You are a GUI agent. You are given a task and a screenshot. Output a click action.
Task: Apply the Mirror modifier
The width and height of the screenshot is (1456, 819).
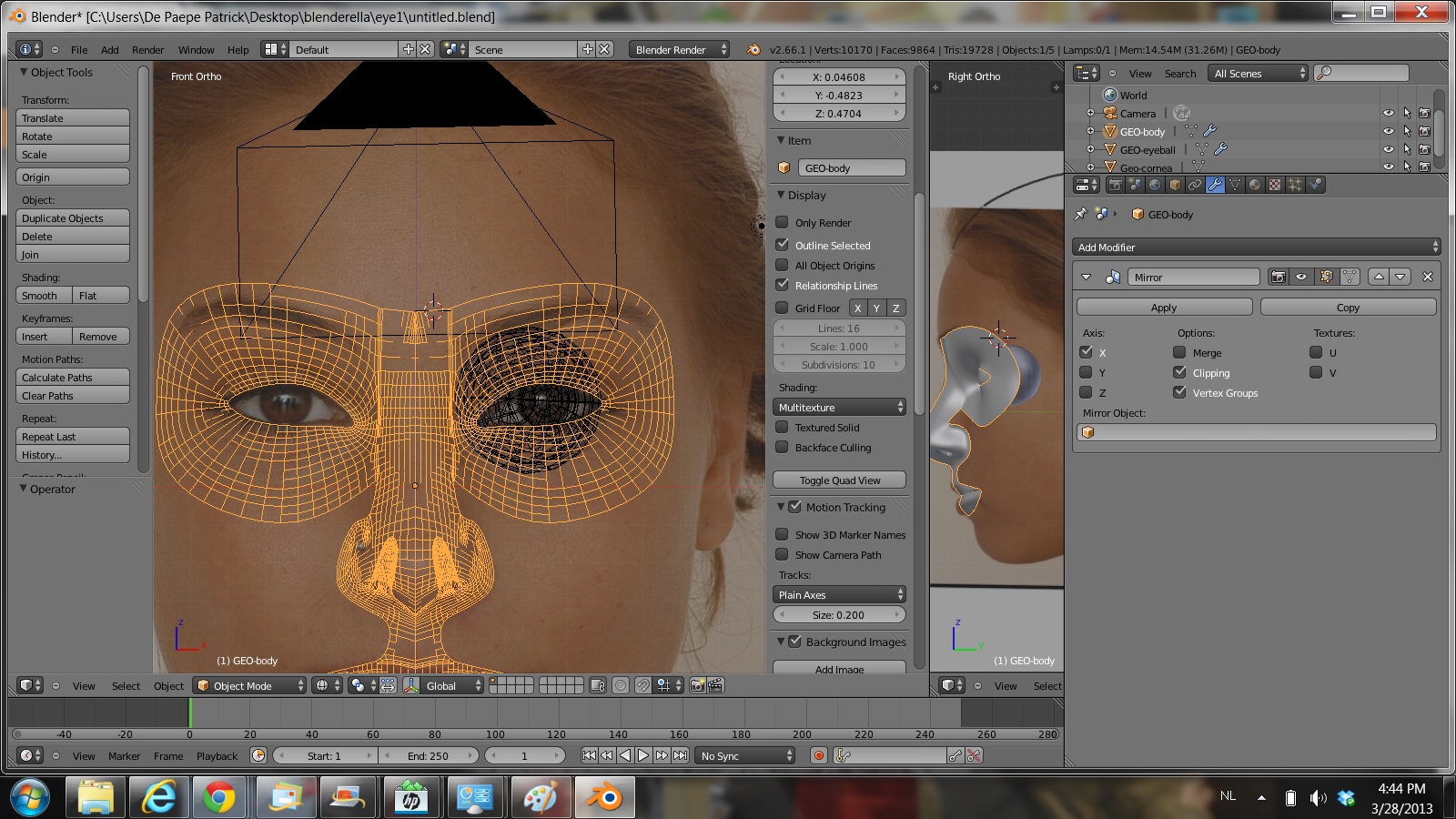coord(1164,308)
